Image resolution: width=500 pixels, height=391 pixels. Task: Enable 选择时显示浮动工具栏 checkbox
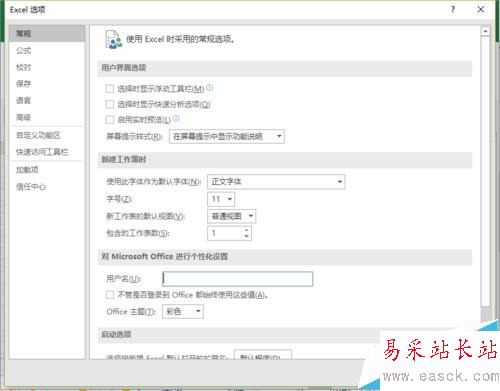coord(109,89)
